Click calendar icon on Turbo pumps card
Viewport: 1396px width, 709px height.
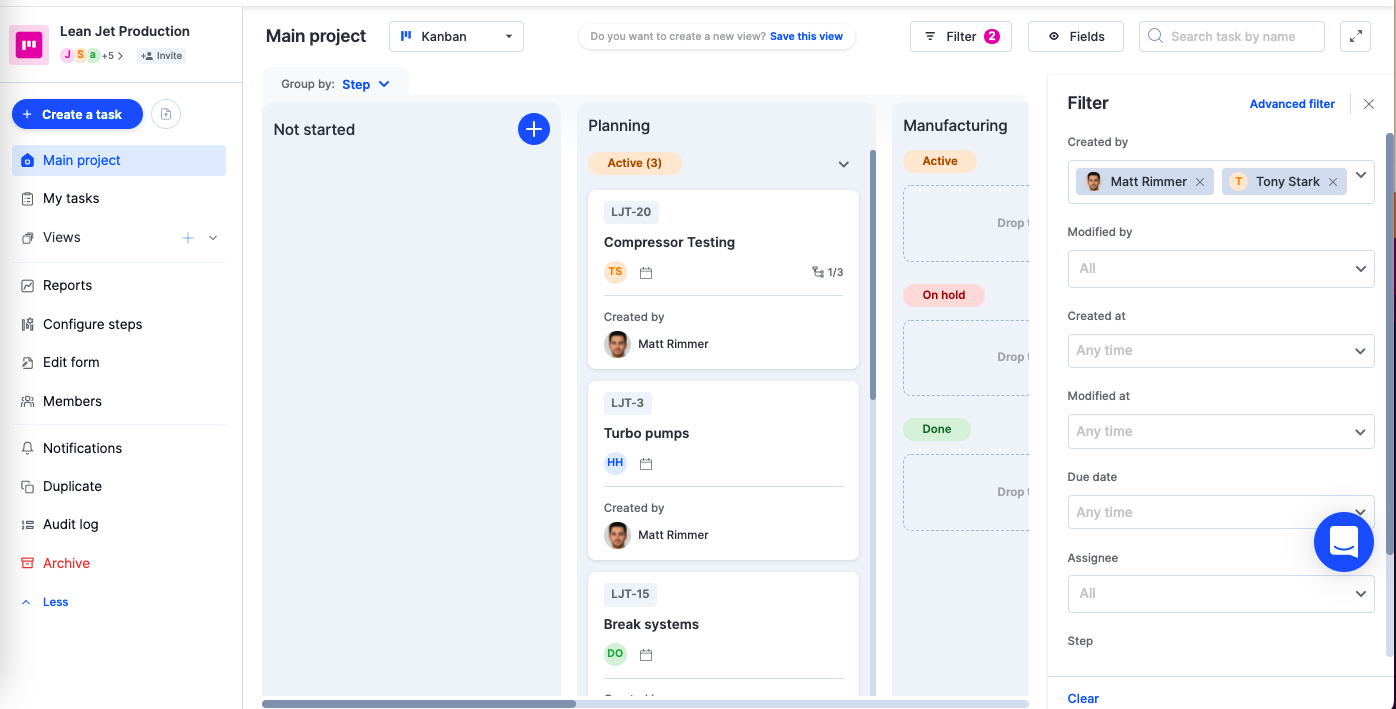click(646, 464)
